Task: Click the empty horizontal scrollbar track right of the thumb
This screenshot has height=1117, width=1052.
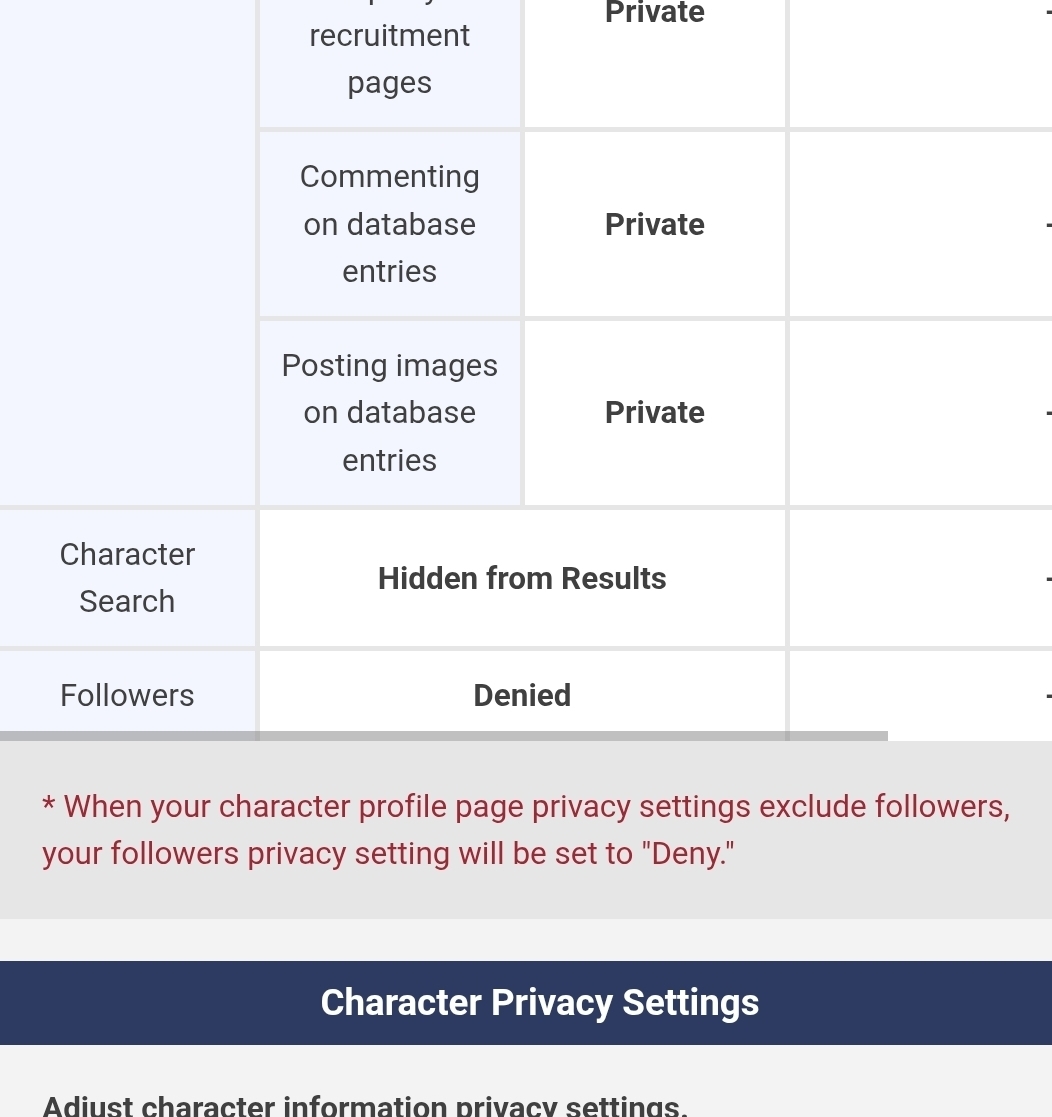Action: [968, 736]
